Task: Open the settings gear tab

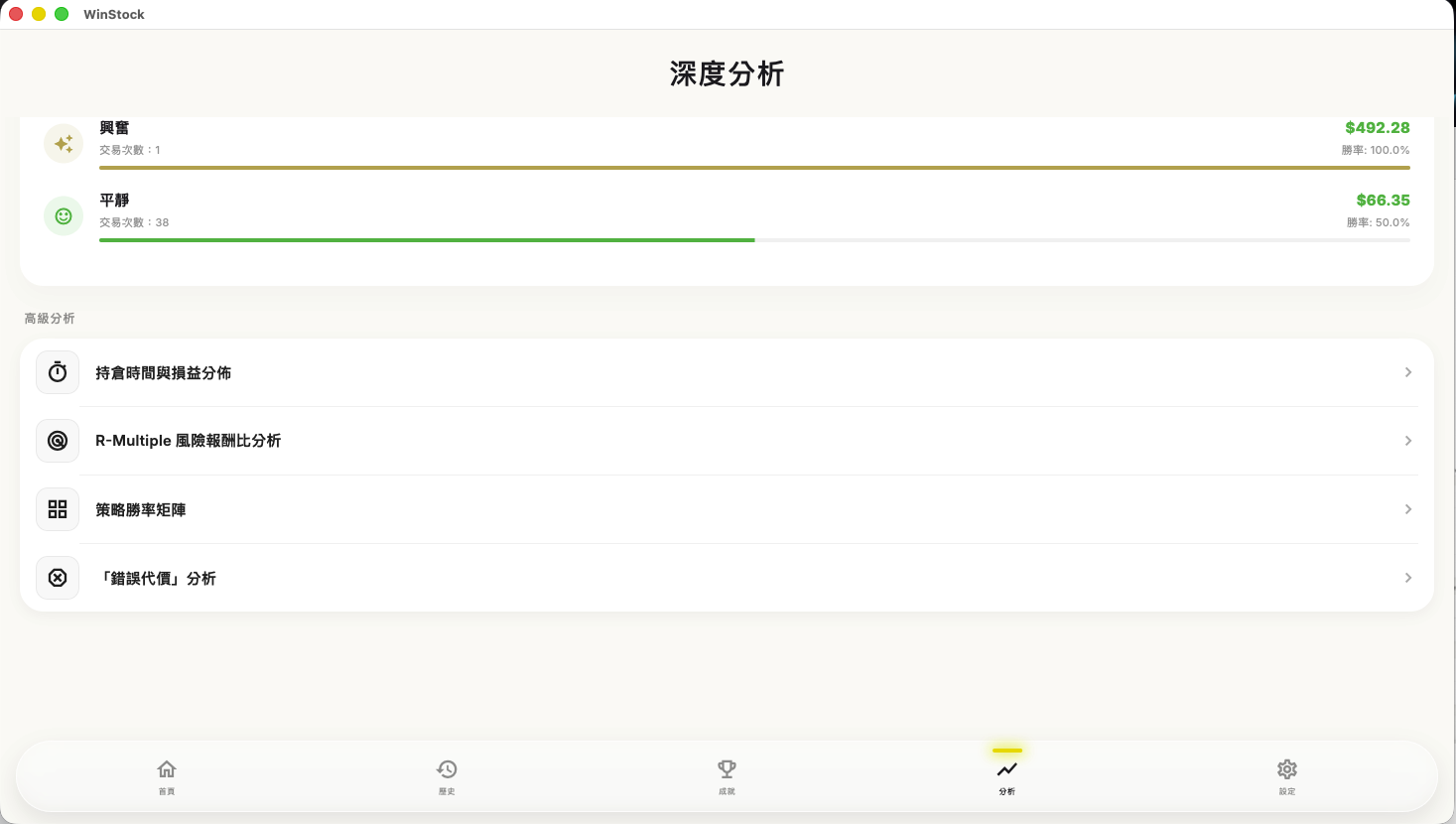Action: tap(1287, 769)
